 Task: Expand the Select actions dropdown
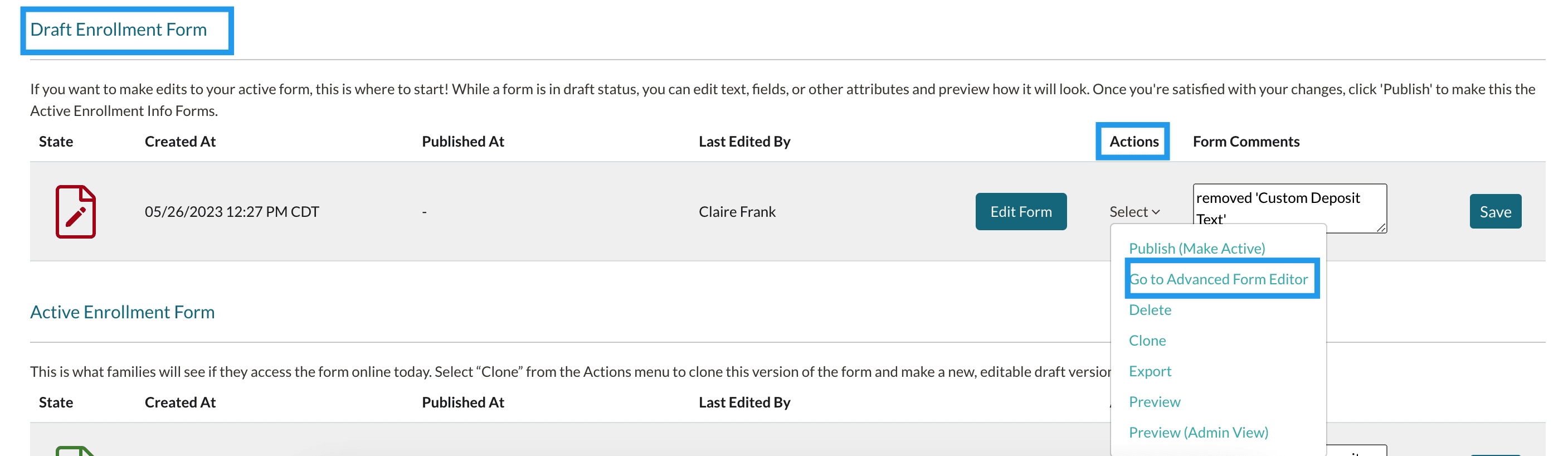(1134, 212)
